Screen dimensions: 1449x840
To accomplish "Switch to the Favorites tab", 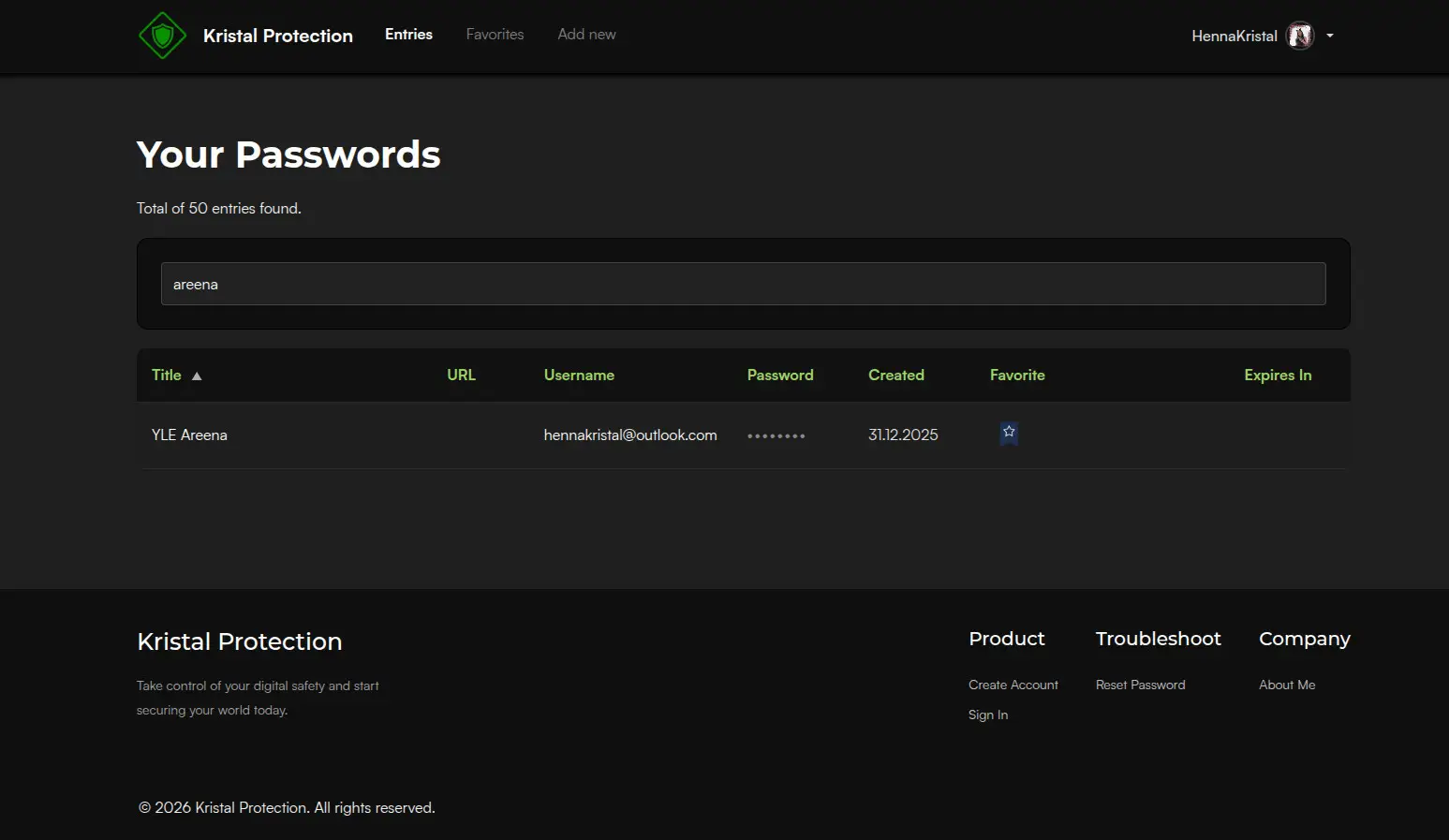I will (495, 35).
